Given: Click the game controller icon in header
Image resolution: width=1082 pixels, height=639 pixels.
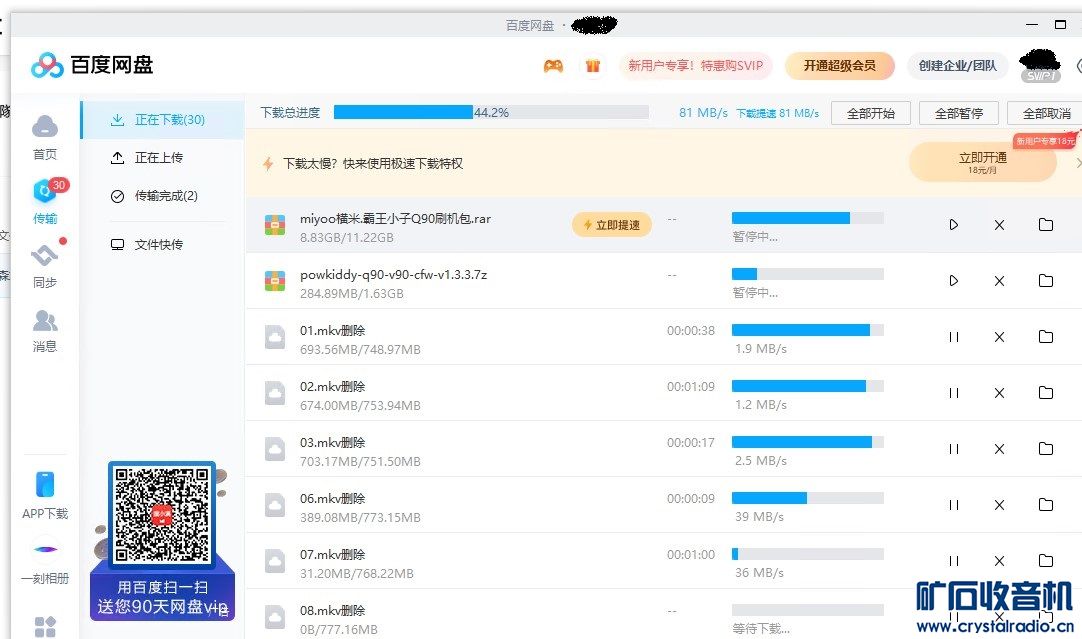Looking at the screenshot, I should [x=553, y=66].
